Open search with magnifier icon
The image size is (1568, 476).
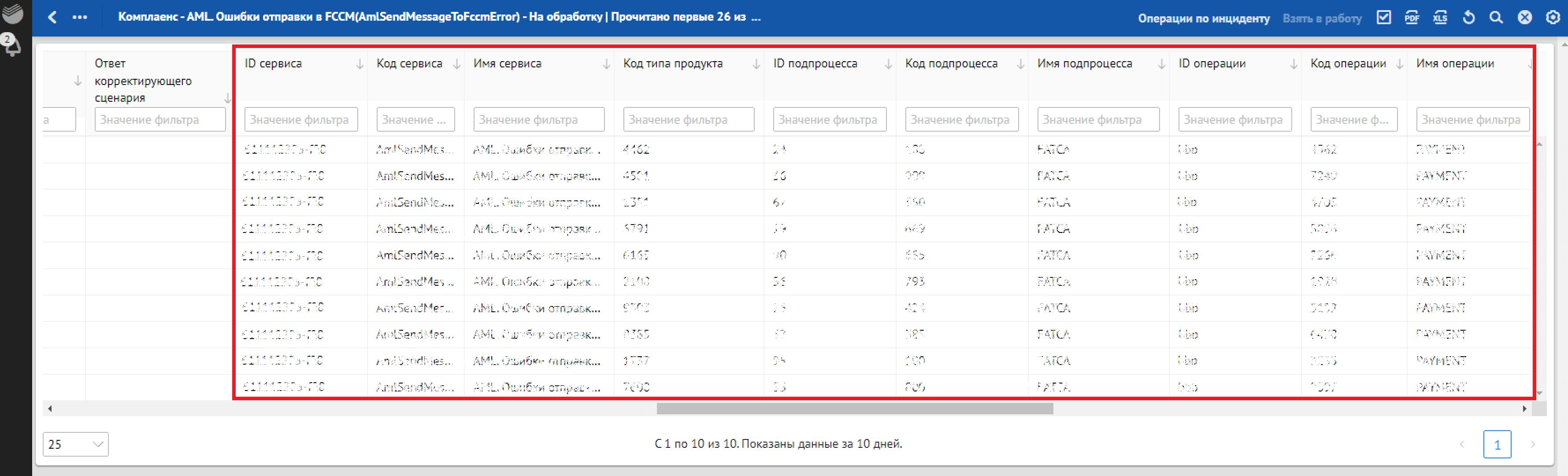[x=1496, y=18]
